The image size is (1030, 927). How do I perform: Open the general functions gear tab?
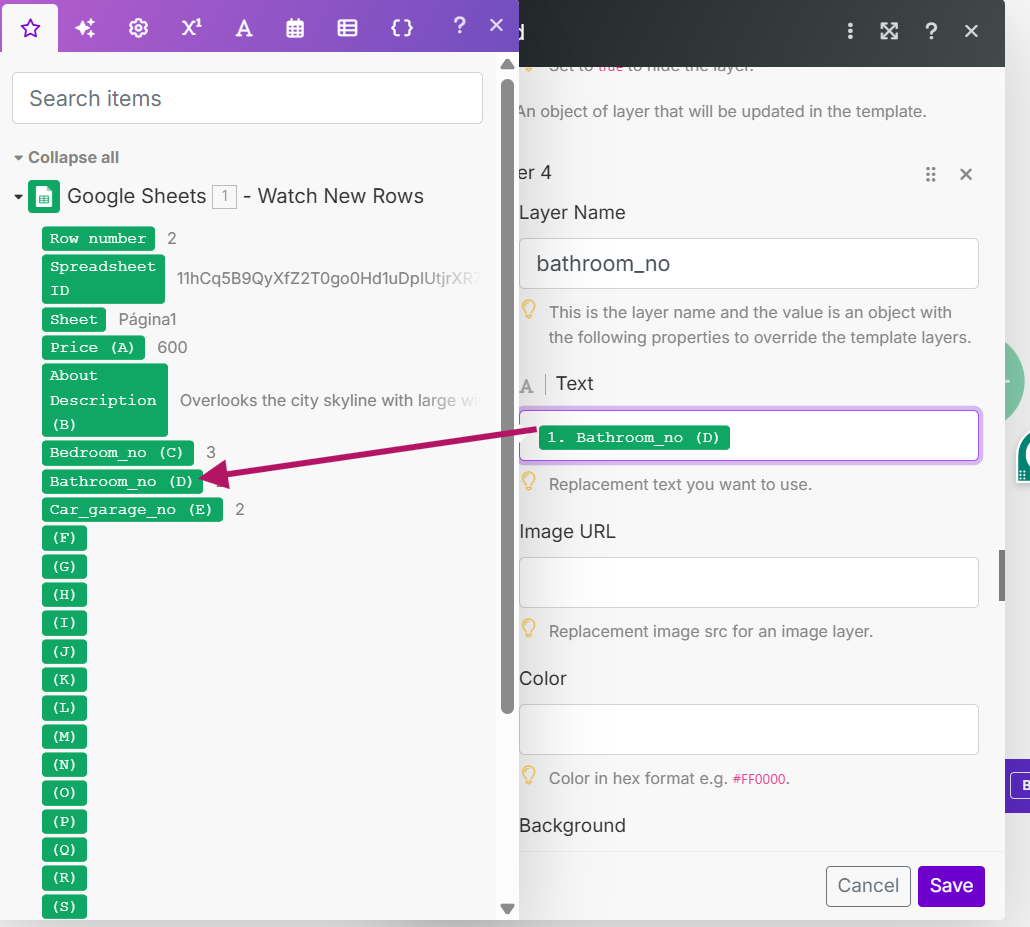tap(138, 28)
